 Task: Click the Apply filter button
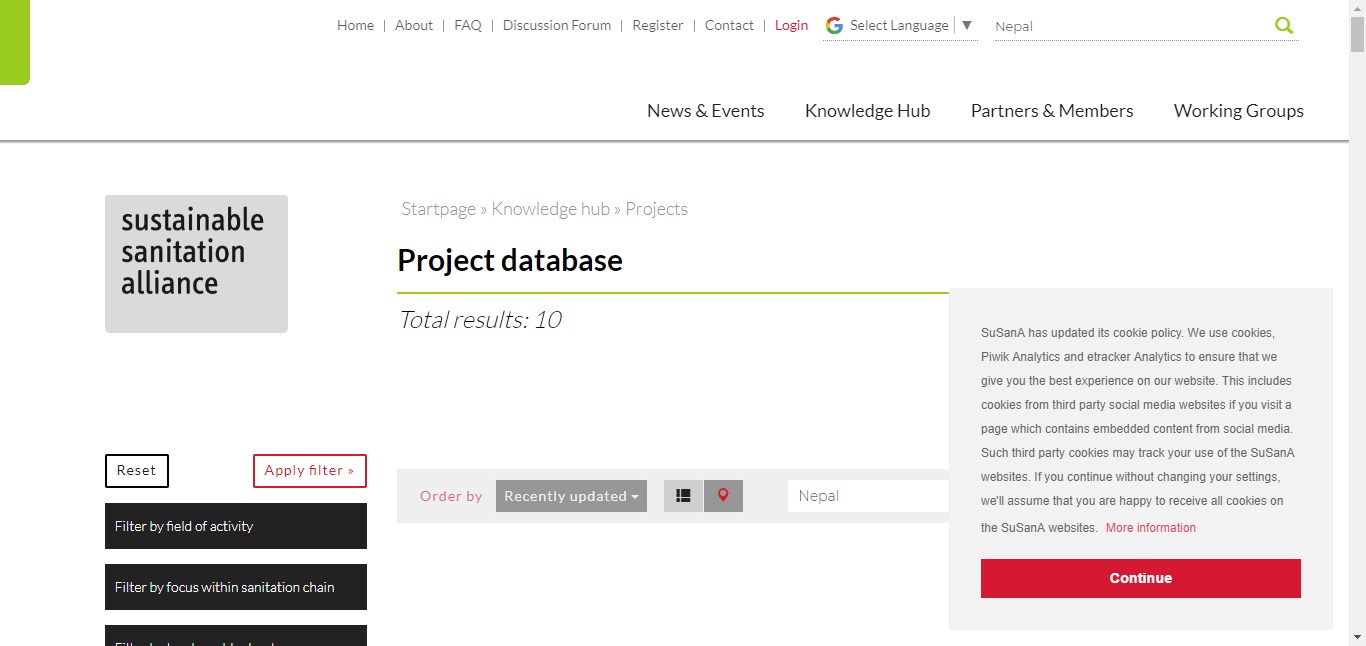pyautogui.click(x=310, y=471)
